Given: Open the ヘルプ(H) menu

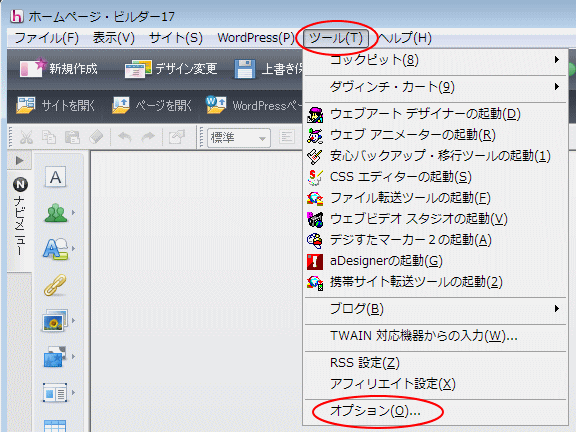Looking at the screenshot, I should click(x=405, y=37).
